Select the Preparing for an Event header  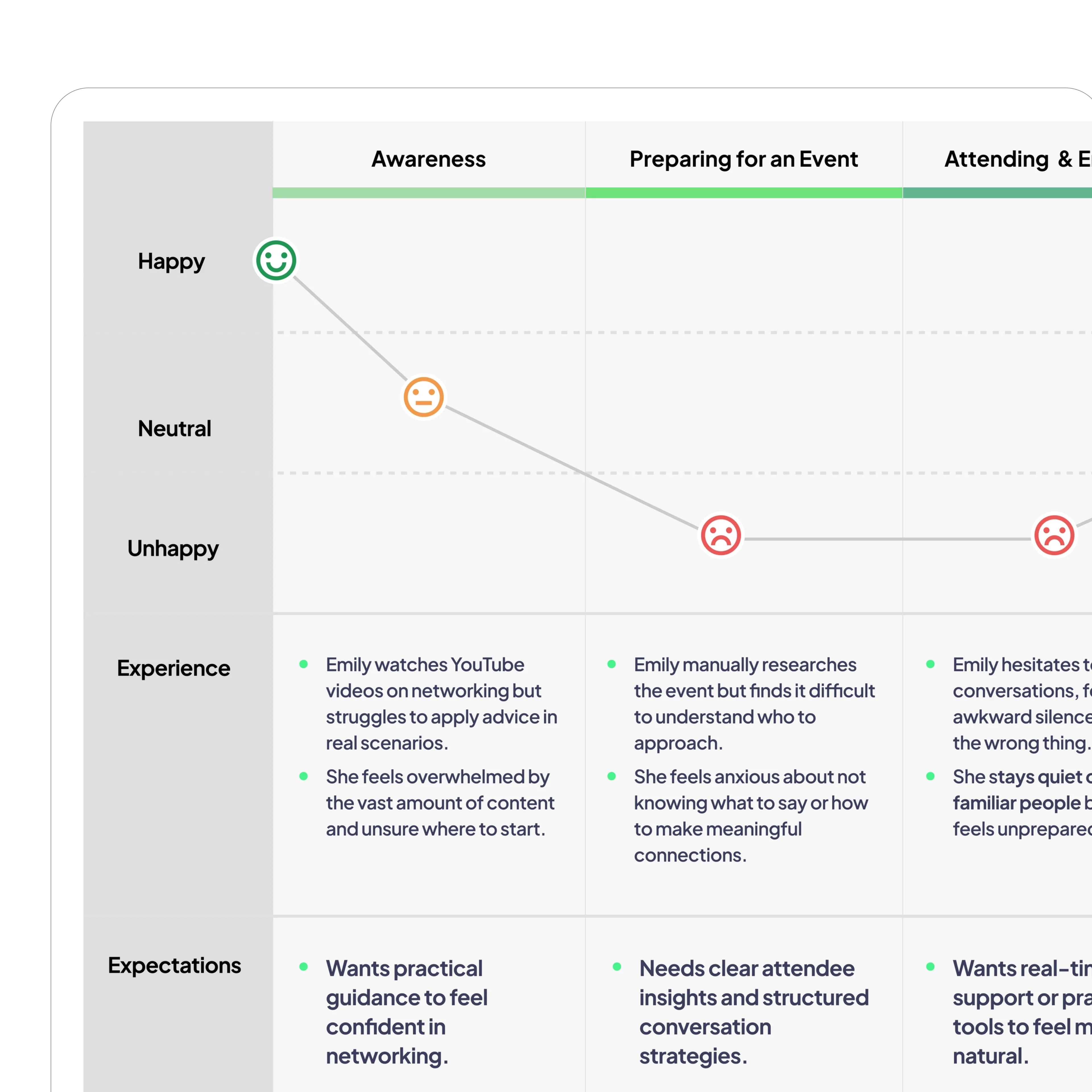click(x=743, y=159)
